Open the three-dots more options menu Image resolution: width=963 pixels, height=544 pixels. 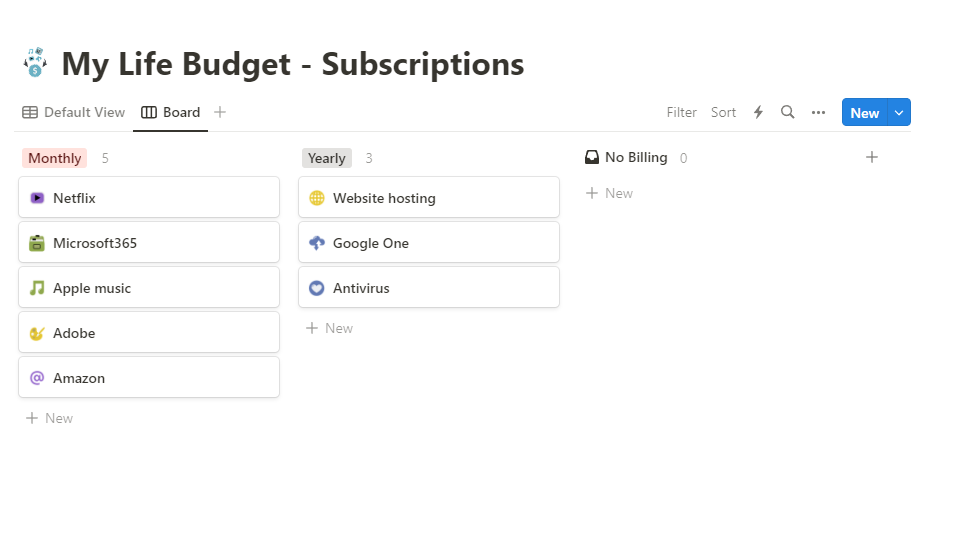click(x=818, y=112)
